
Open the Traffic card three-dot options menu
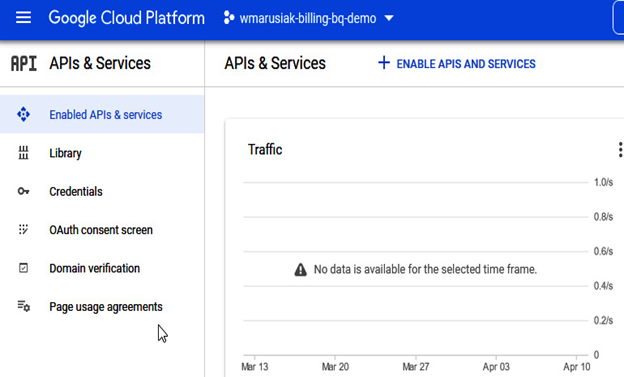click(620, 150)
